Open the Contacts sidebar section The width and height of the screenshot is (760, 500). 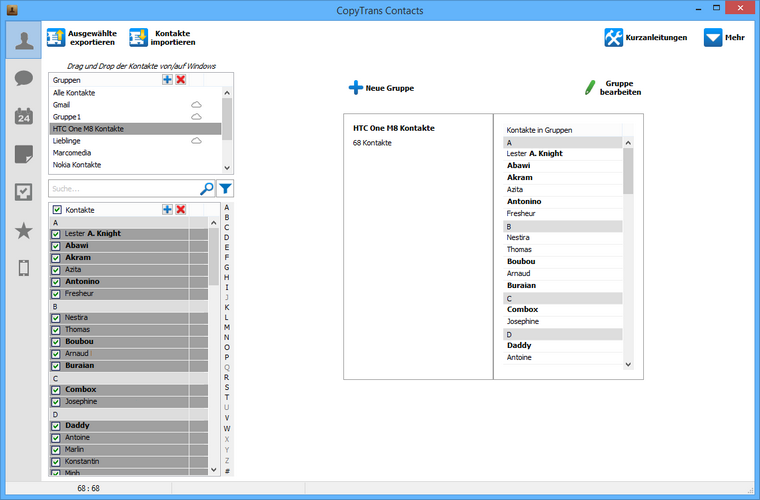pos(24,40)
